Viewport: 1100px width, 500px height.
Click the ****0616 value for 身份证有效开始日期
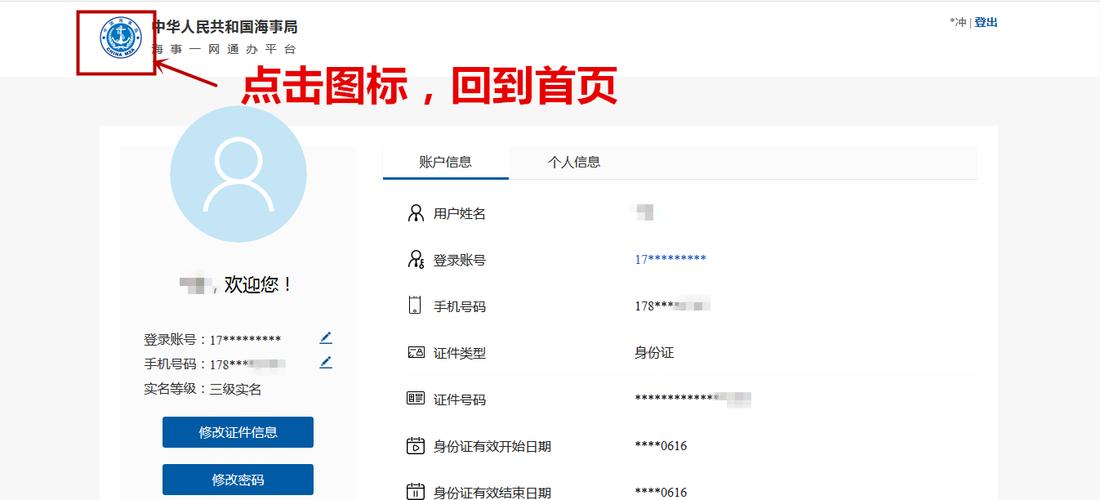click(x=661, y=445)
